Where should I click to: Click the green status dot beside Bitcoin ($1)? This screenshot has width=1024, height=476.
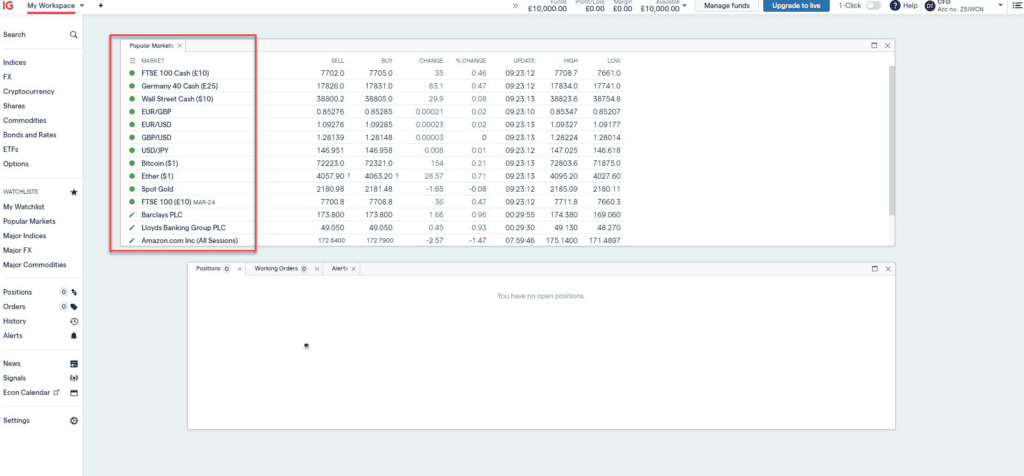click(133, 163)
